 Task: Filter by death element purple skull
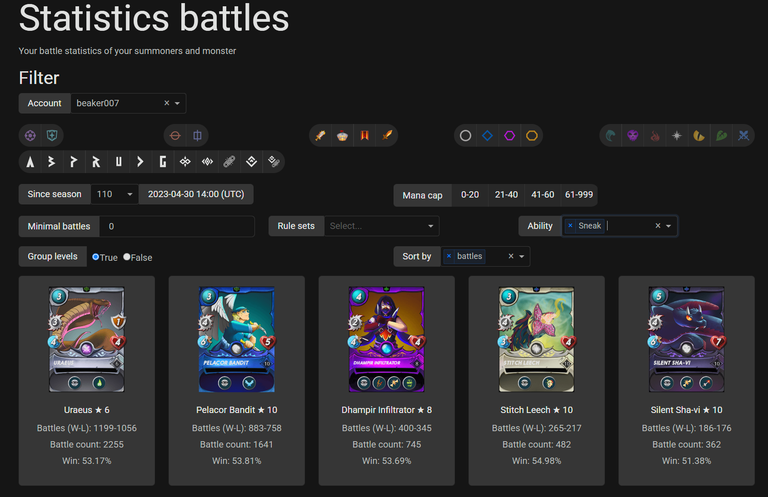tap(632, 136)
